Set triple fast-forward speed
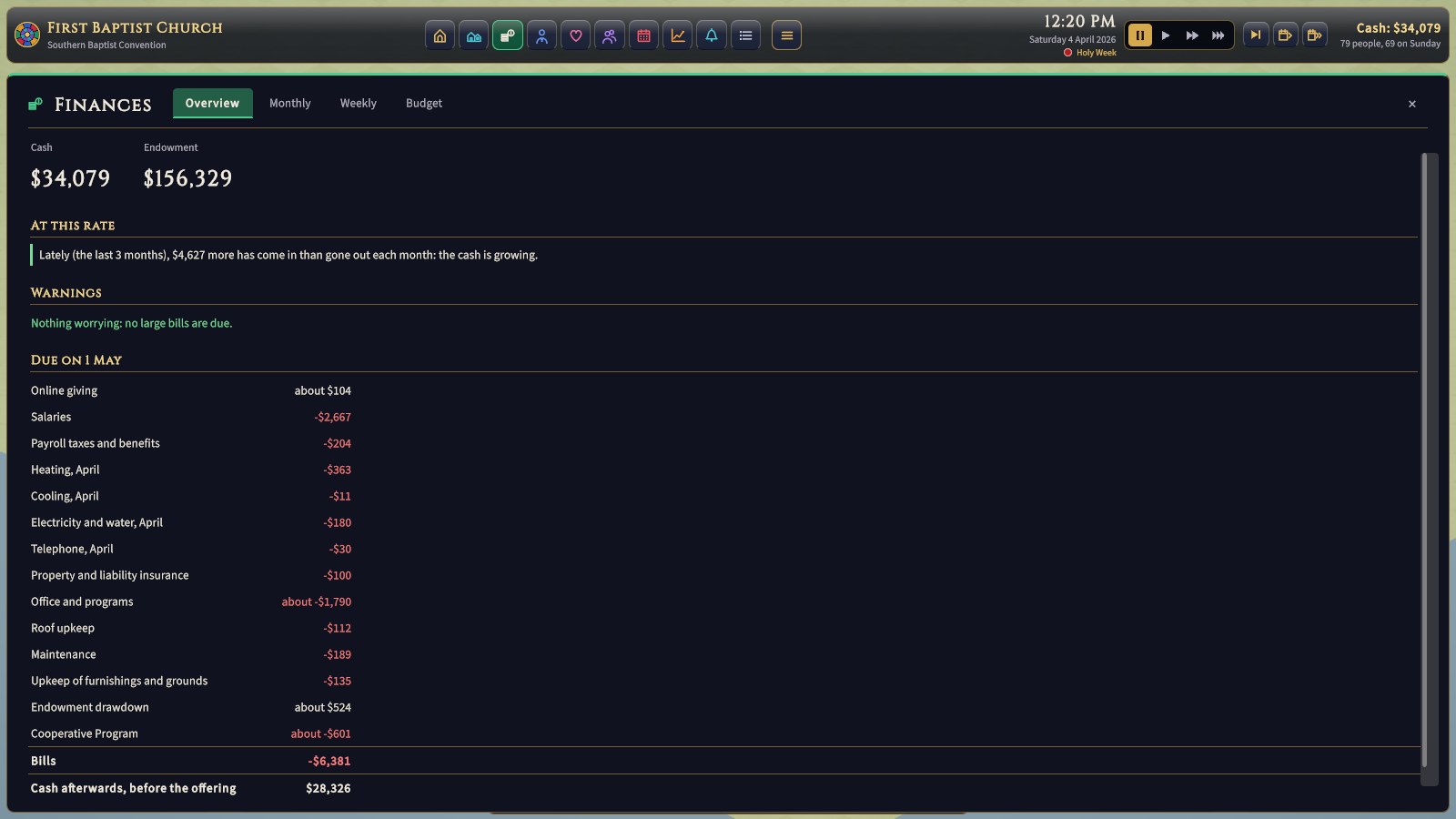The width and height of the screenshot is (1456, 819). tap(1218, 35)
